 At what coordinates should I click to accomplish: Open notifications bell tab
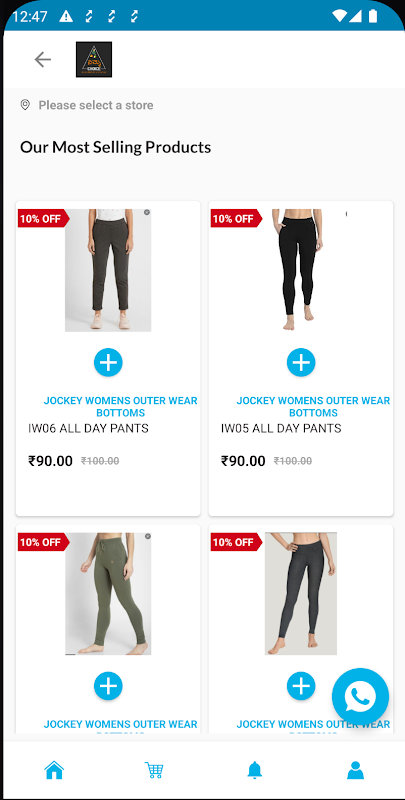(255, 769)
